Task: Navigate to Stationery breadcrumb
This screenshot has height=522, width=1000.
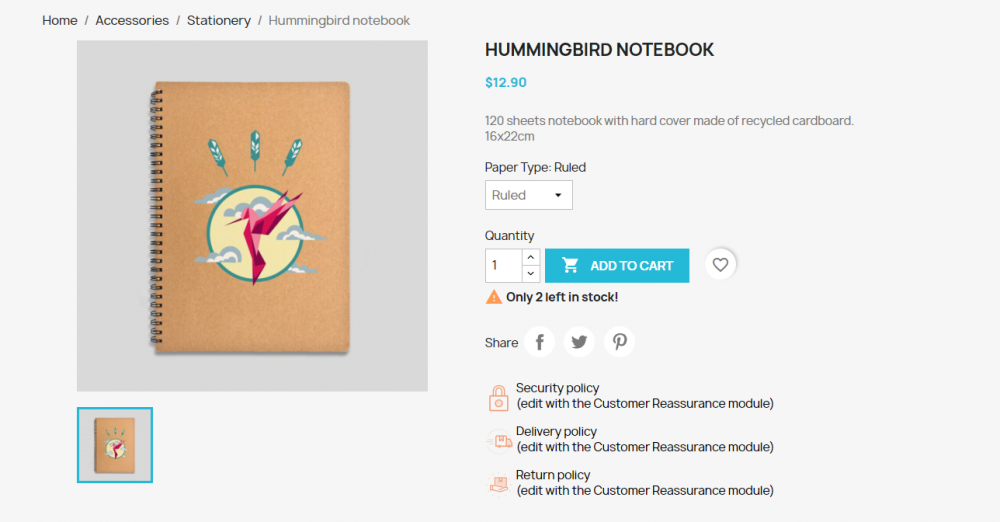Action: click(x=219, y=20)
